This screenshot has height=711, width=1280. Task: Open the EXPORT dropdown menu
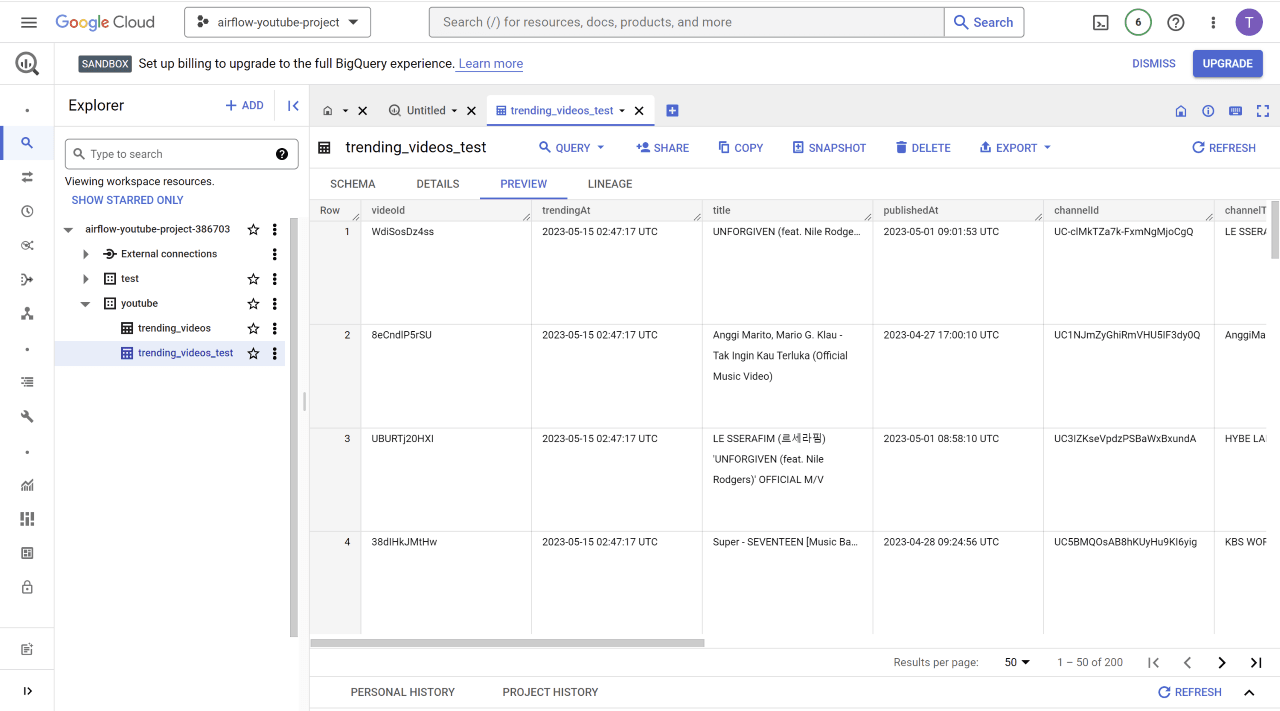[x=1015, y=148]
